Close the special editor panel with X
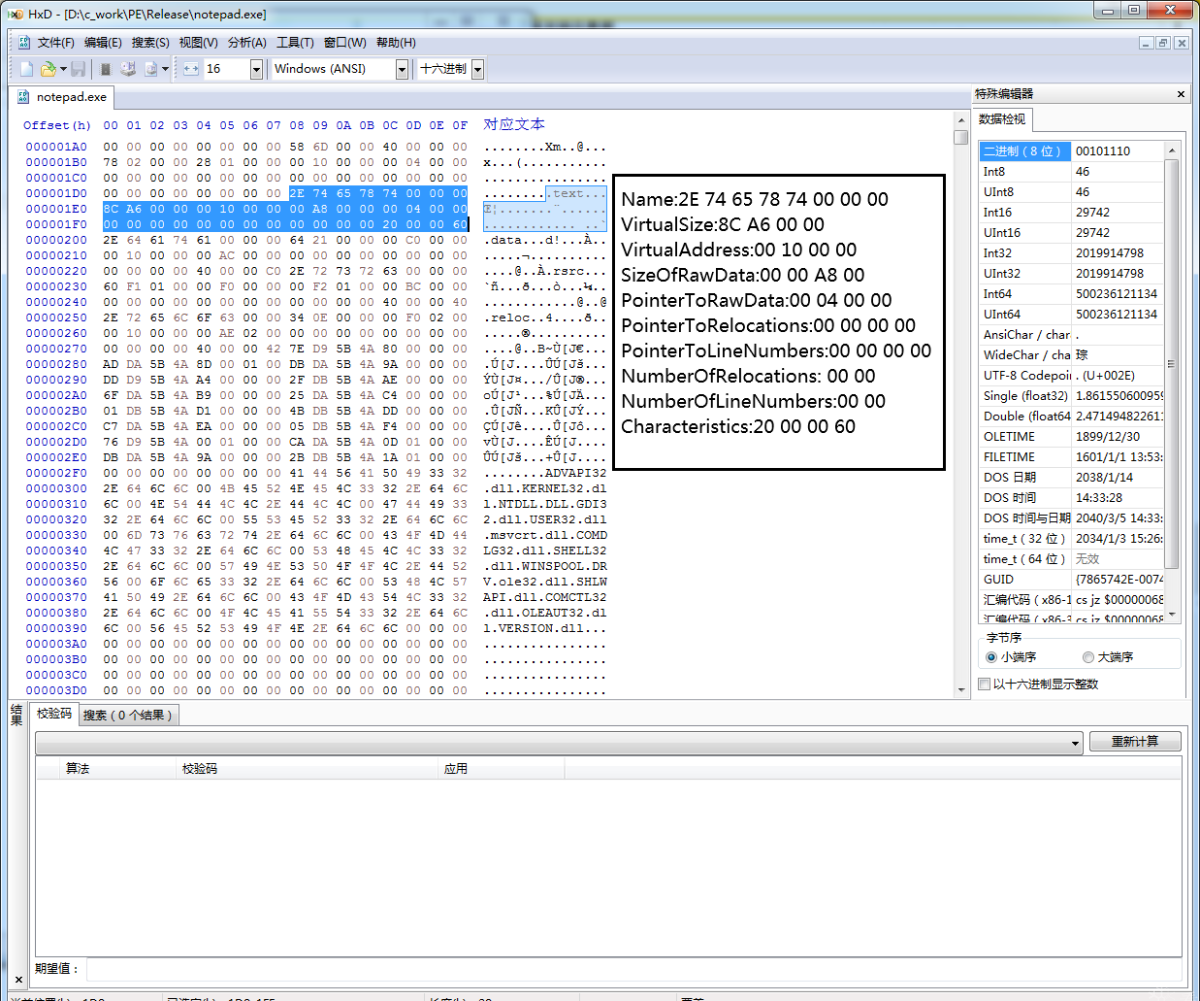This screenshot has width=1200, height=1001. pyautogui.click(x=1181, y=94)
